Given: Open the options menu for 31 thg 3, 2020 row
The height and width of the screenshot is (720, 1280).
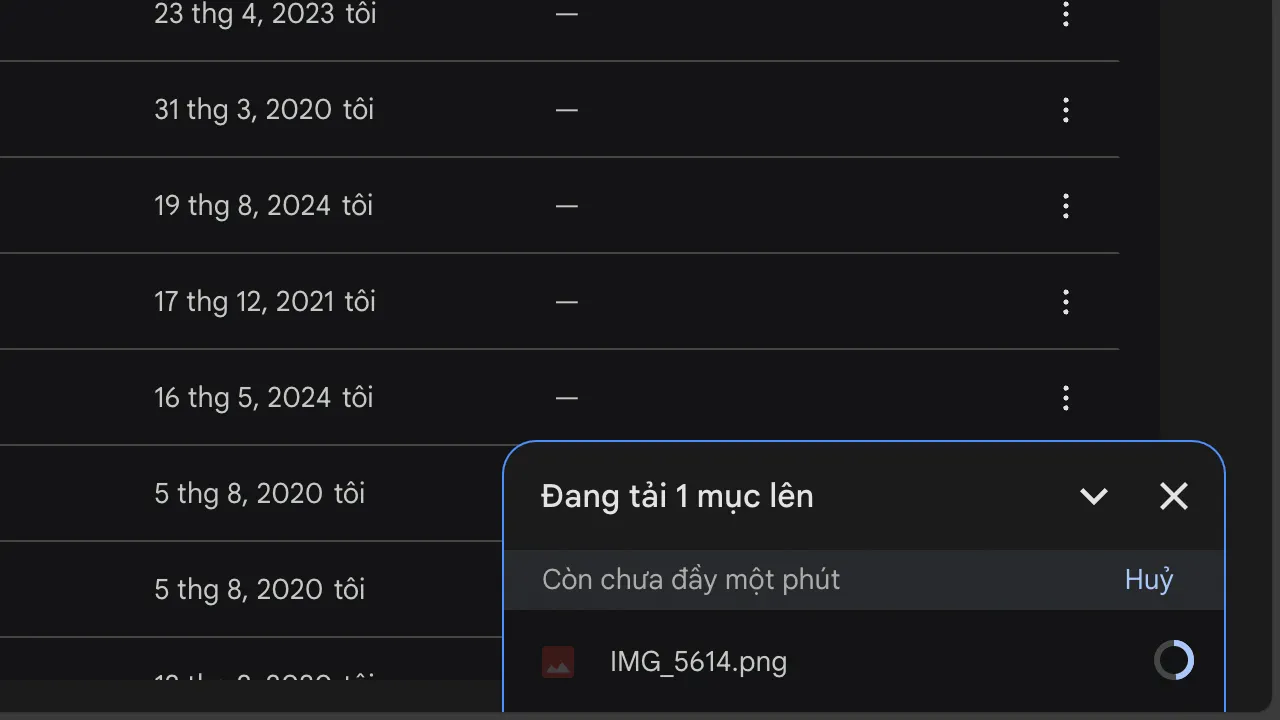Looking at the screenshot, I should pos(1066,110).
